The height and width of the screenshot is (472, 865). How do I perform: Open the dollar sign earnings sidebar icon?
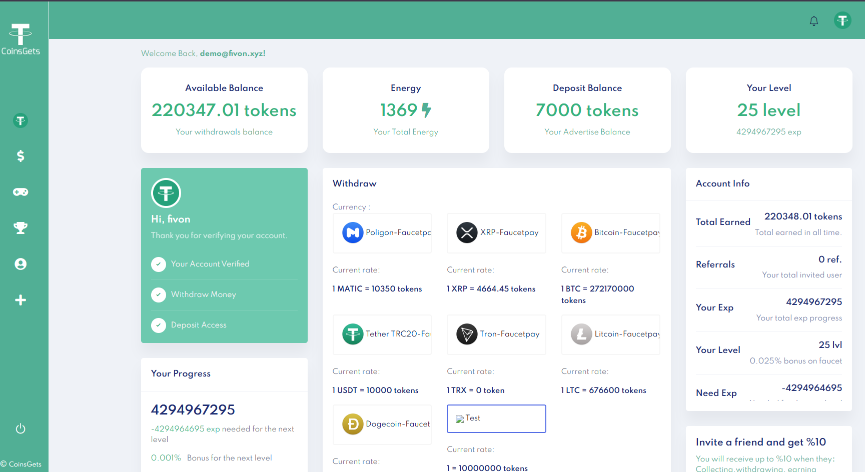pyautogui.click(x=20, y=156)
